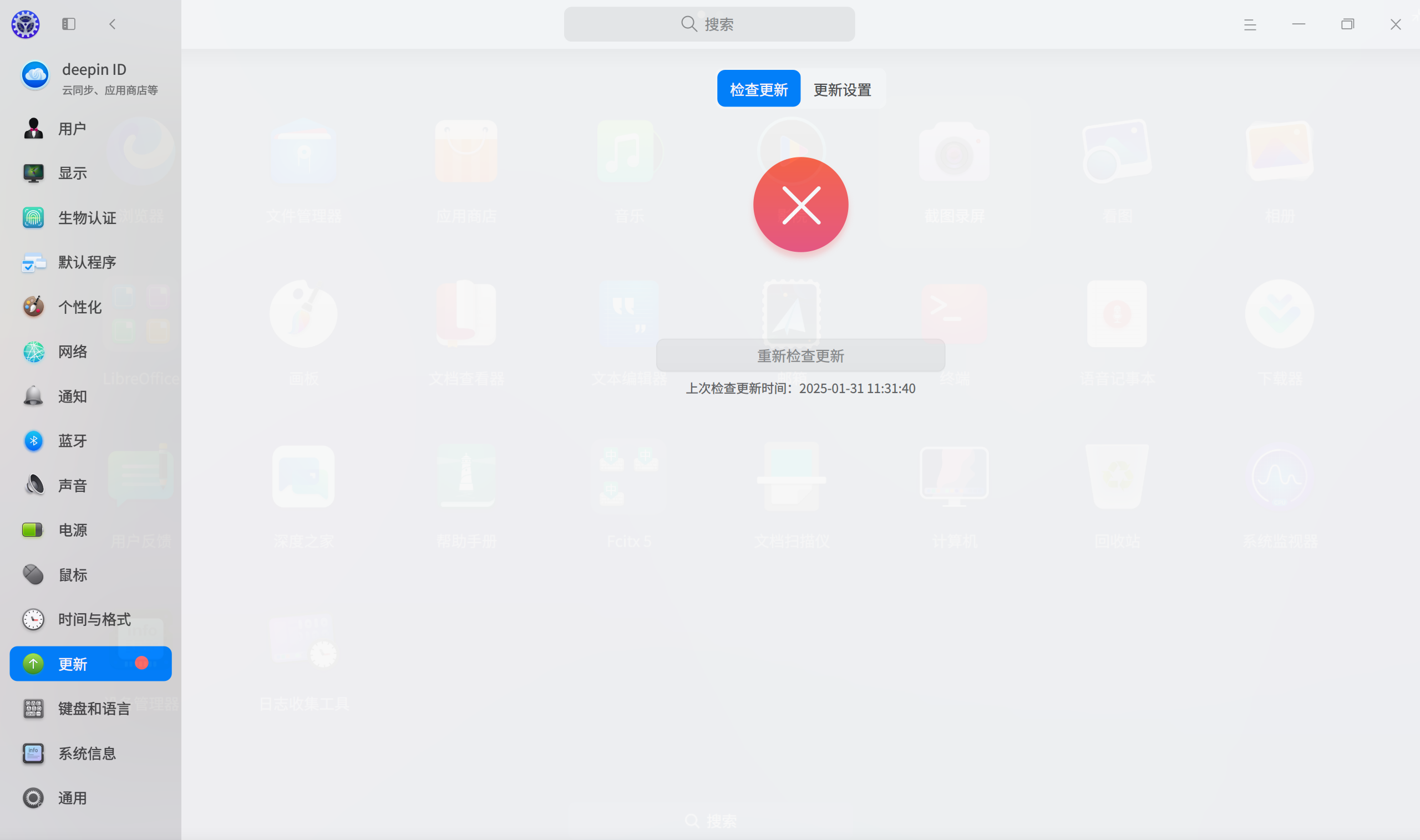The width and height of the screenshot is (1420, 840).
Task: Open 通知 bell icon
Action: click(33, 396)
